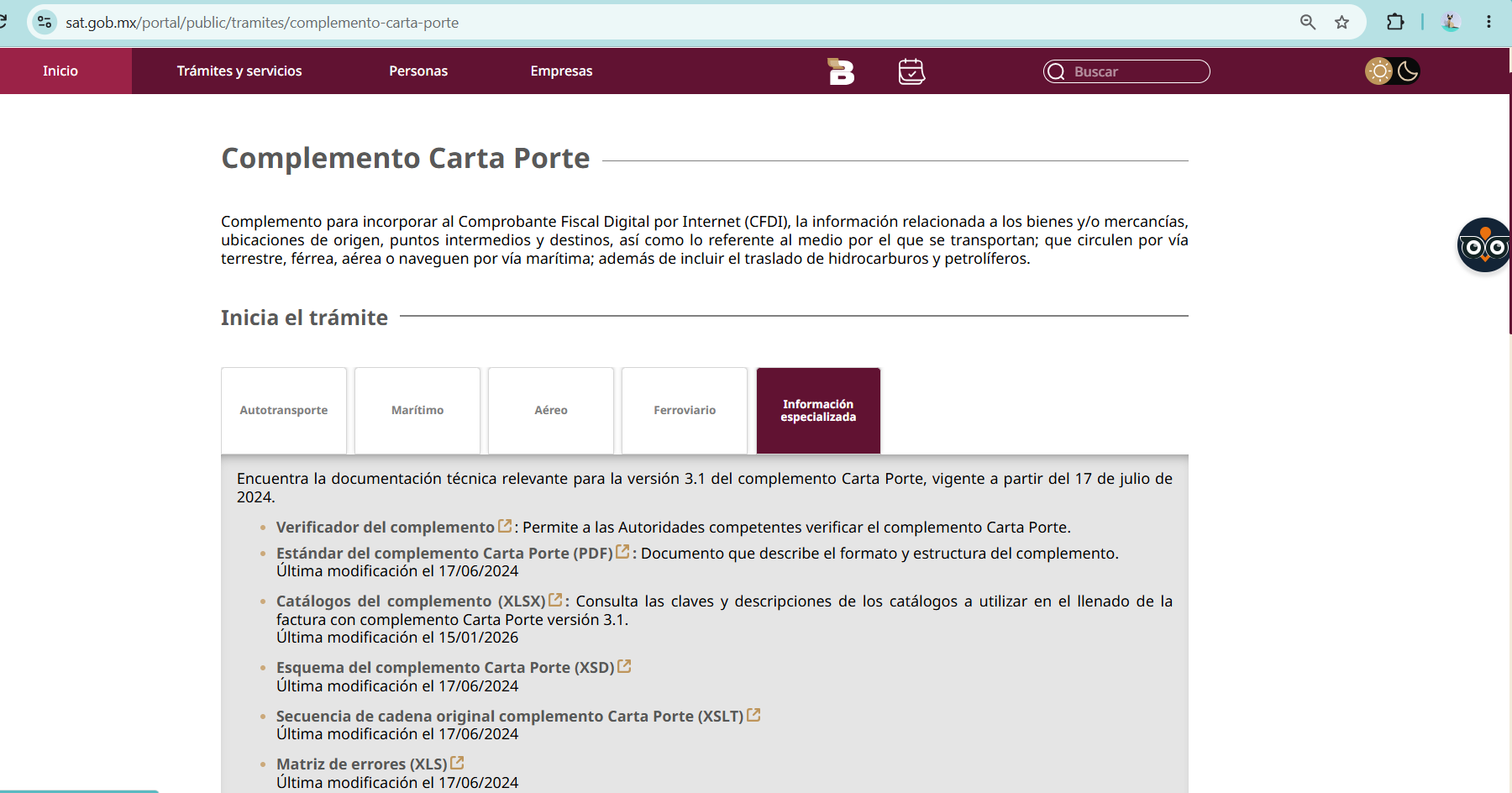1512x793 pixels.
Task: Bookmark this page with star icon
Action: (1341, 23)
